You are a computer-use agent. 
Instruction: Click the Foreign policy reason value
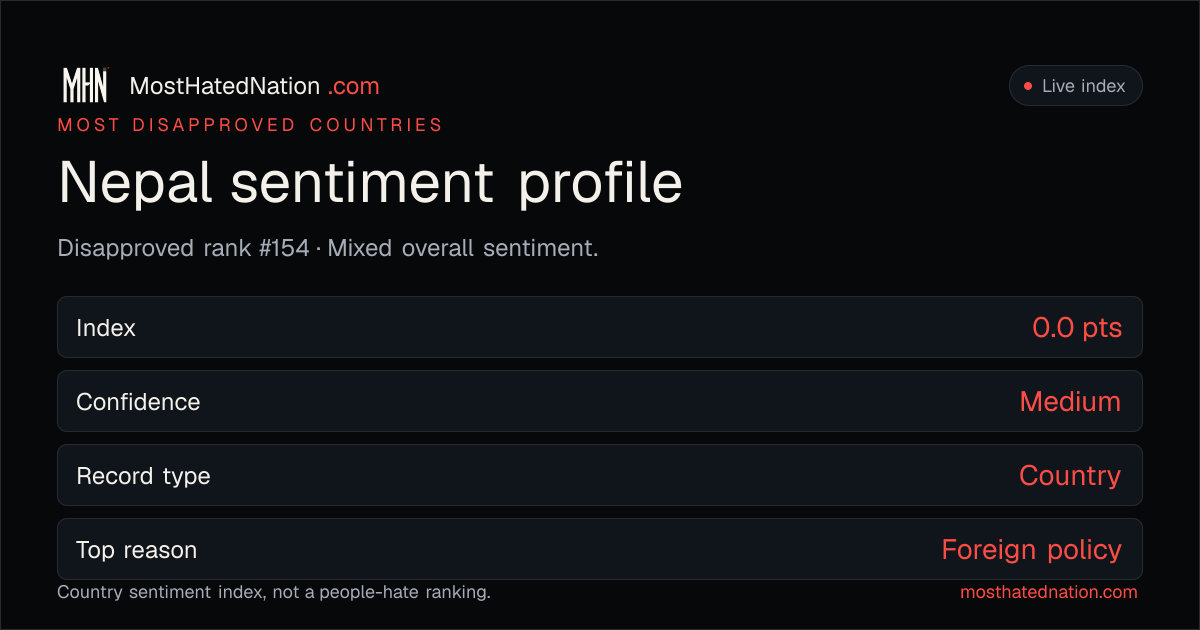click(x=1031, y=550)
